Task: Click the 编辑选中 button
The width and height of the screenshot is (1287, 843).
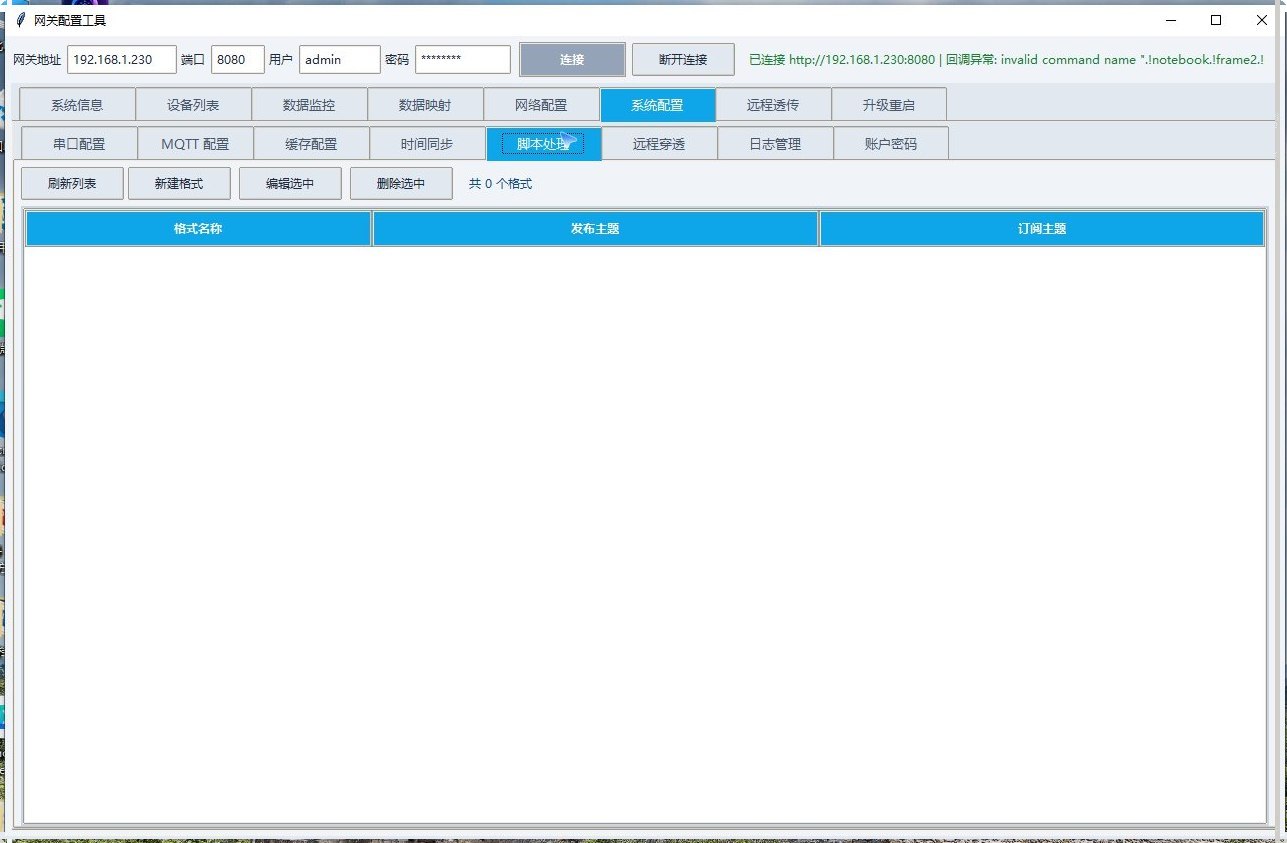Action: click(x=290, y=183)
